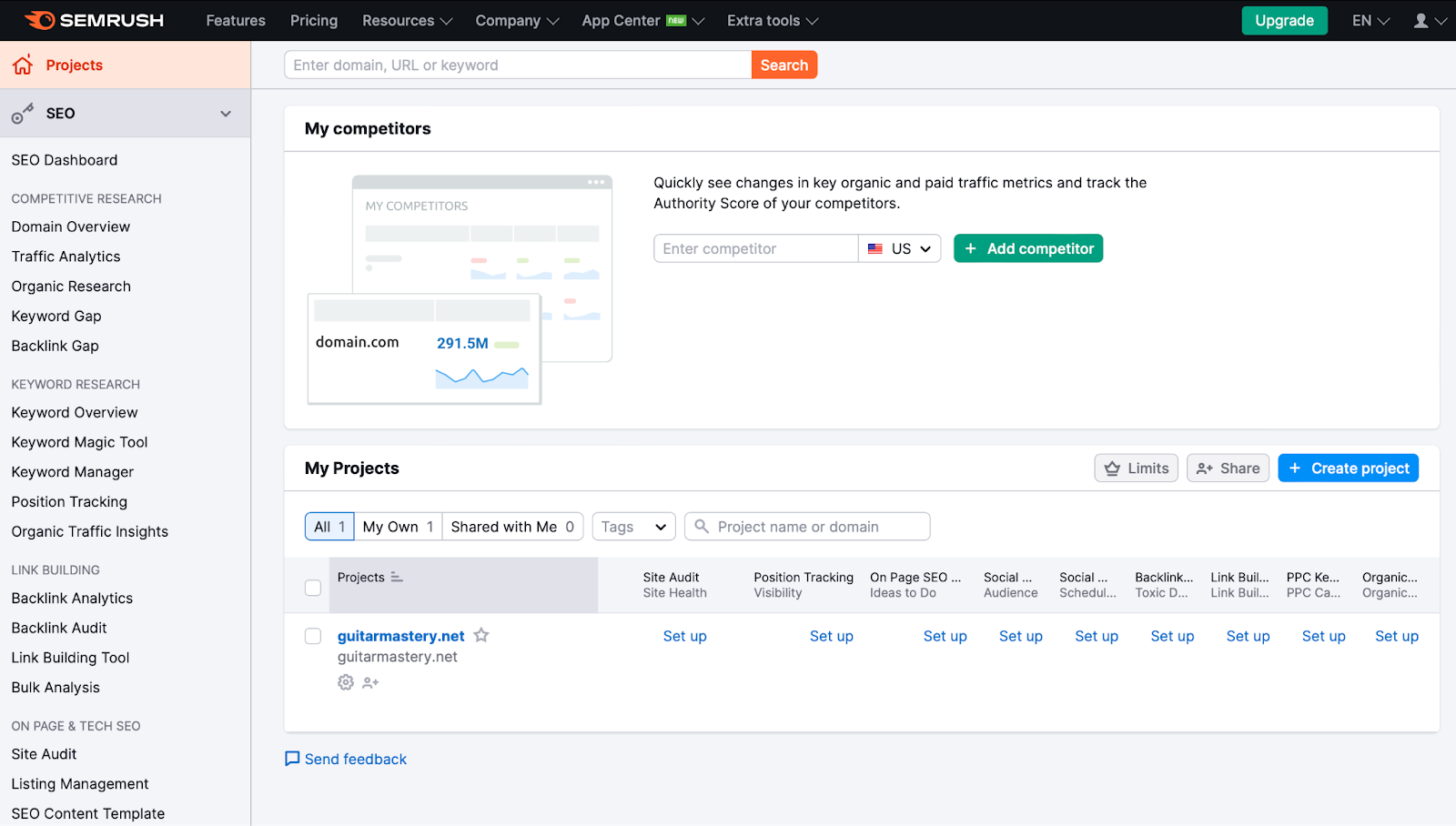Open Pricing in the top menu

314,20
